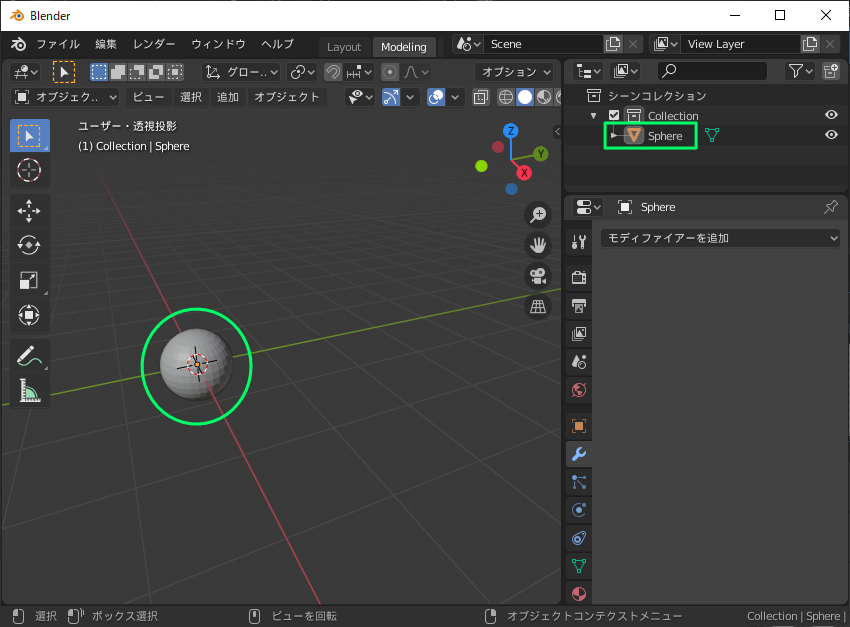Image resolution: width=850 pixels, height=627 pixels.
Task: Open the Physics properties tab
Action: (579, 510)
